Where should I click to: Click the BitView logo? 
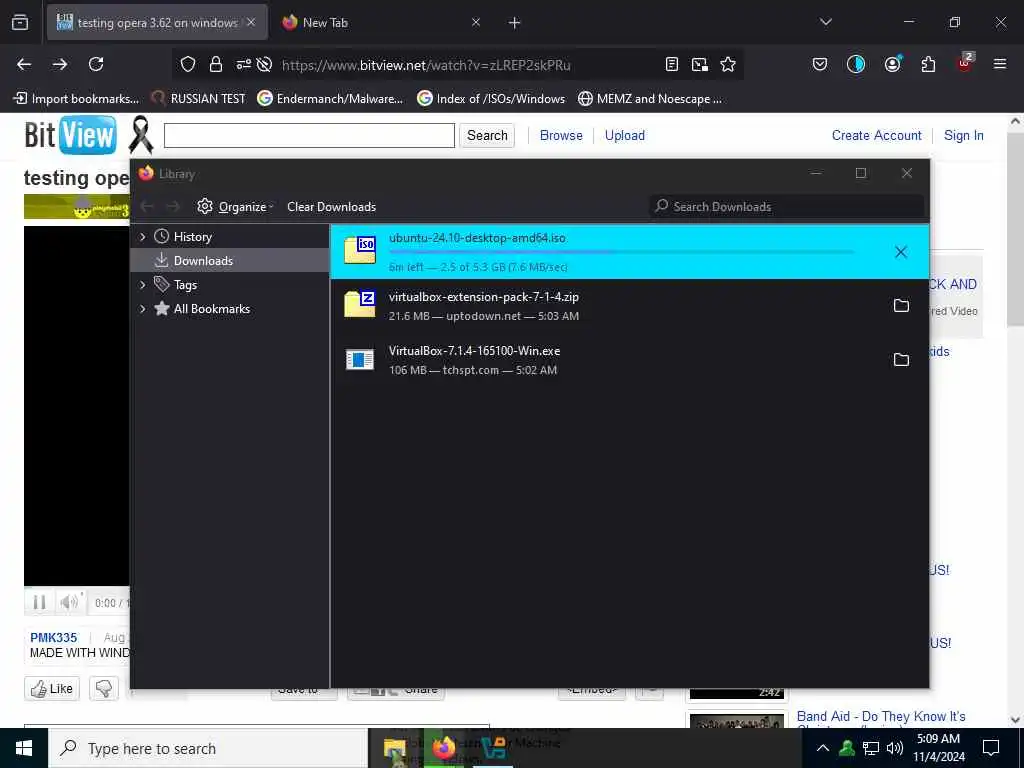click(x=71, y=135)
